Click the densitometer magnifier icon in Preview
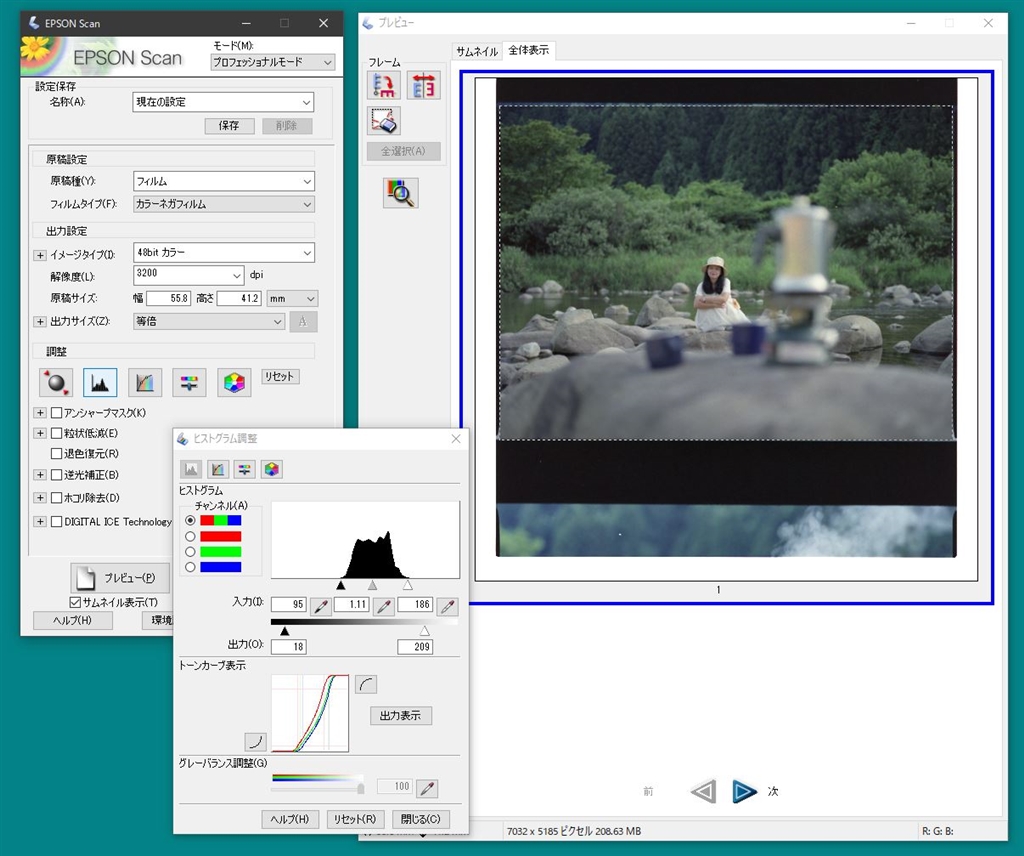This screenshot has width=1024, height=856. [x=400, y=193]
